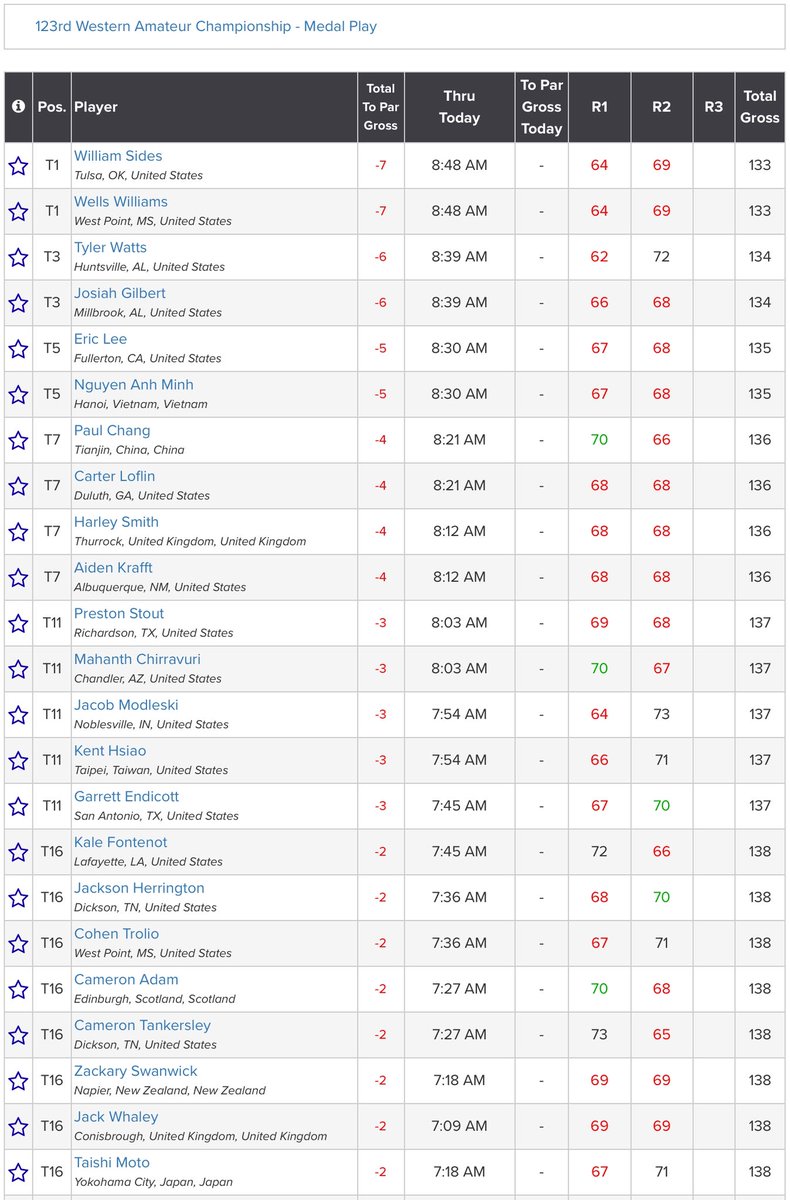This screenshot has width=790, height=1200.
Task: Open Zackary Swanwick player profile
Action: (x=136, y=1071)
